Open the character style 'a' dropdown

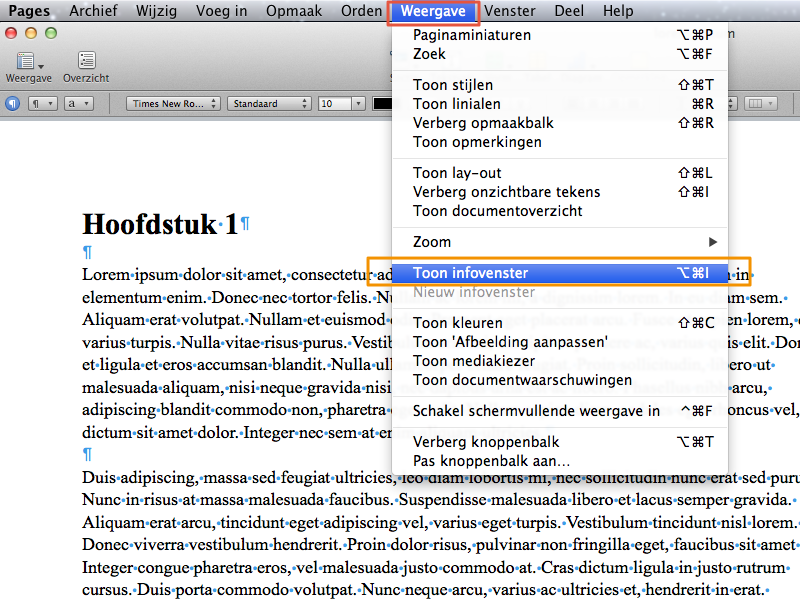click(79, 104)
